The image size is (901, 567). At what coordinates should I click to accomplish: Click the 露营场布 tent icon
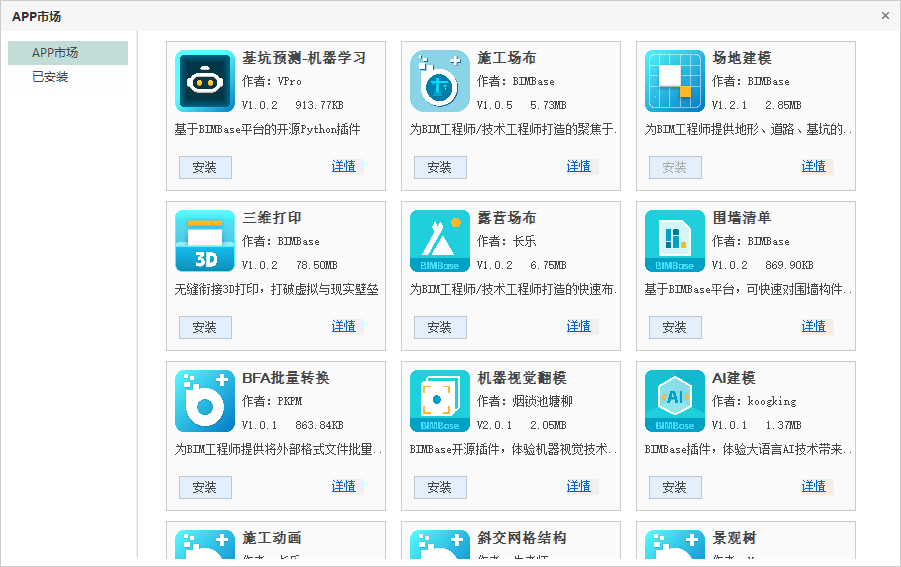[x=440, y=241]
